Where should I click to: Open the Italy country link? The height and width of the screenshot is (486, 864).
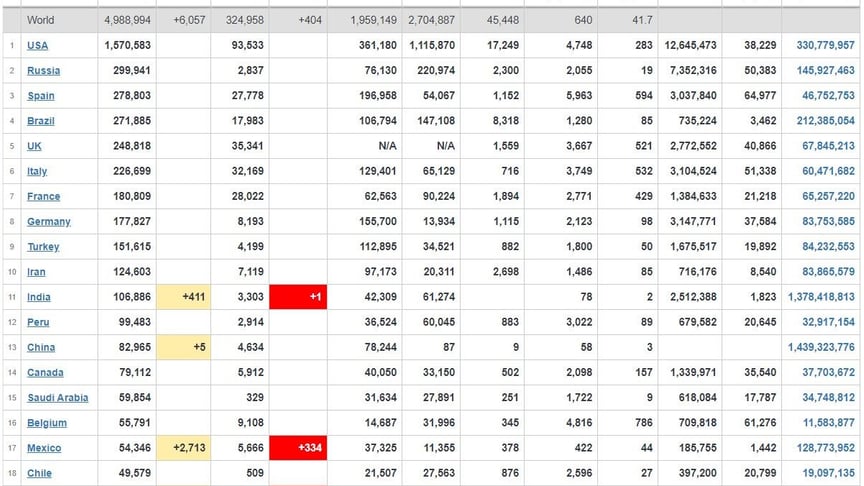click(x=37, y=172)
